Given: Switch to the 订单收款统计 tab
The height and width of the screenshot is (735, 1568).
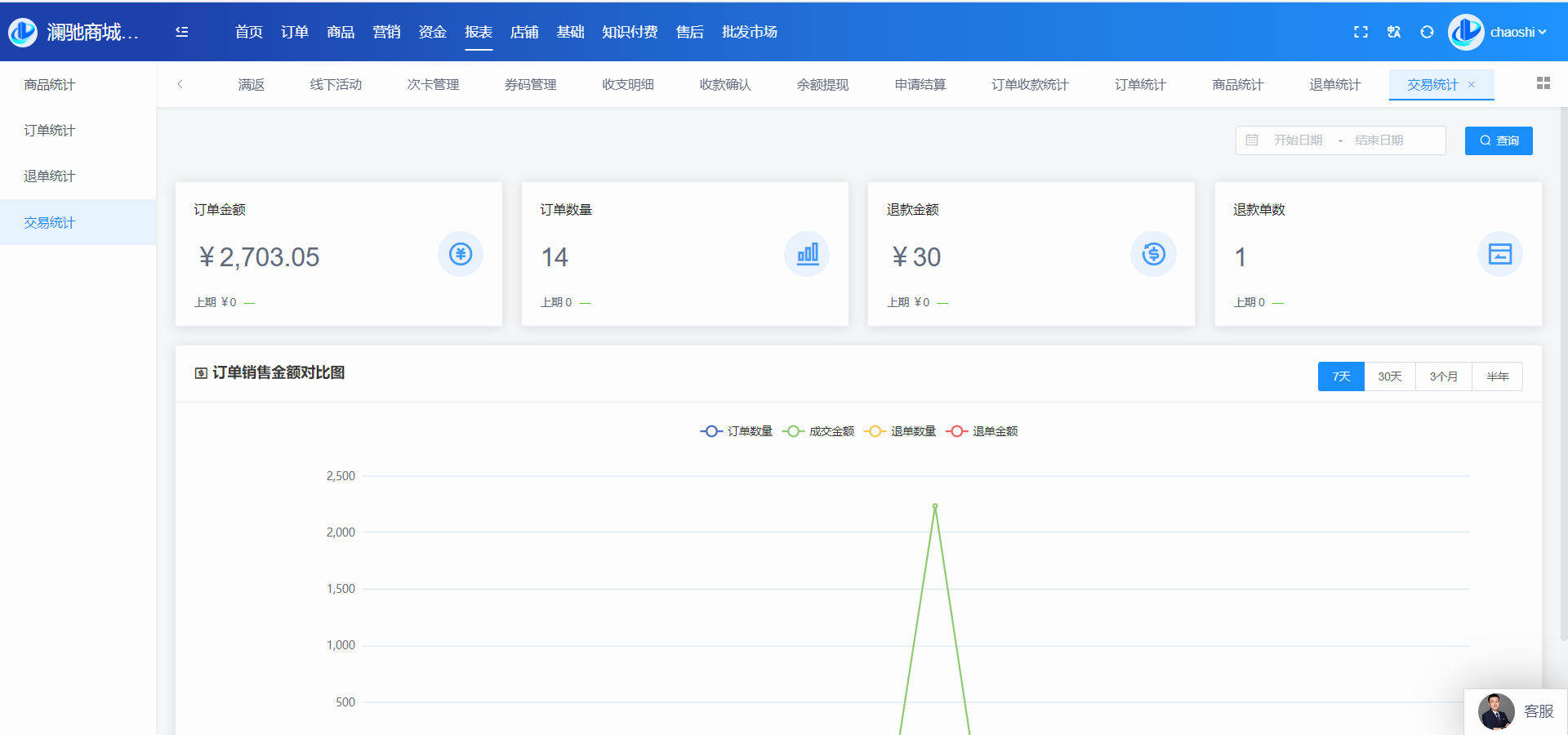Looking at the screenshot, I should (1030, 85).
